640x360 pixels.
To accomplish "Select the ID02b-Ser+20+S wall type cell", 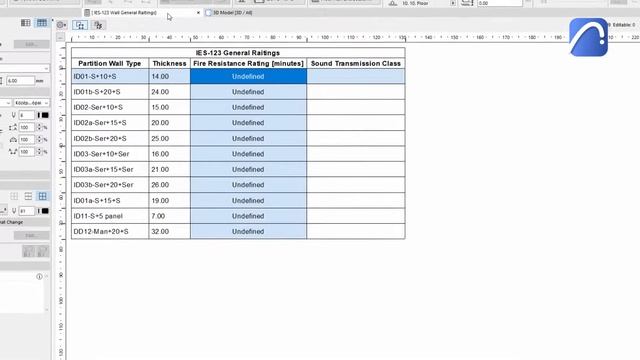I will tap(110, 138).
